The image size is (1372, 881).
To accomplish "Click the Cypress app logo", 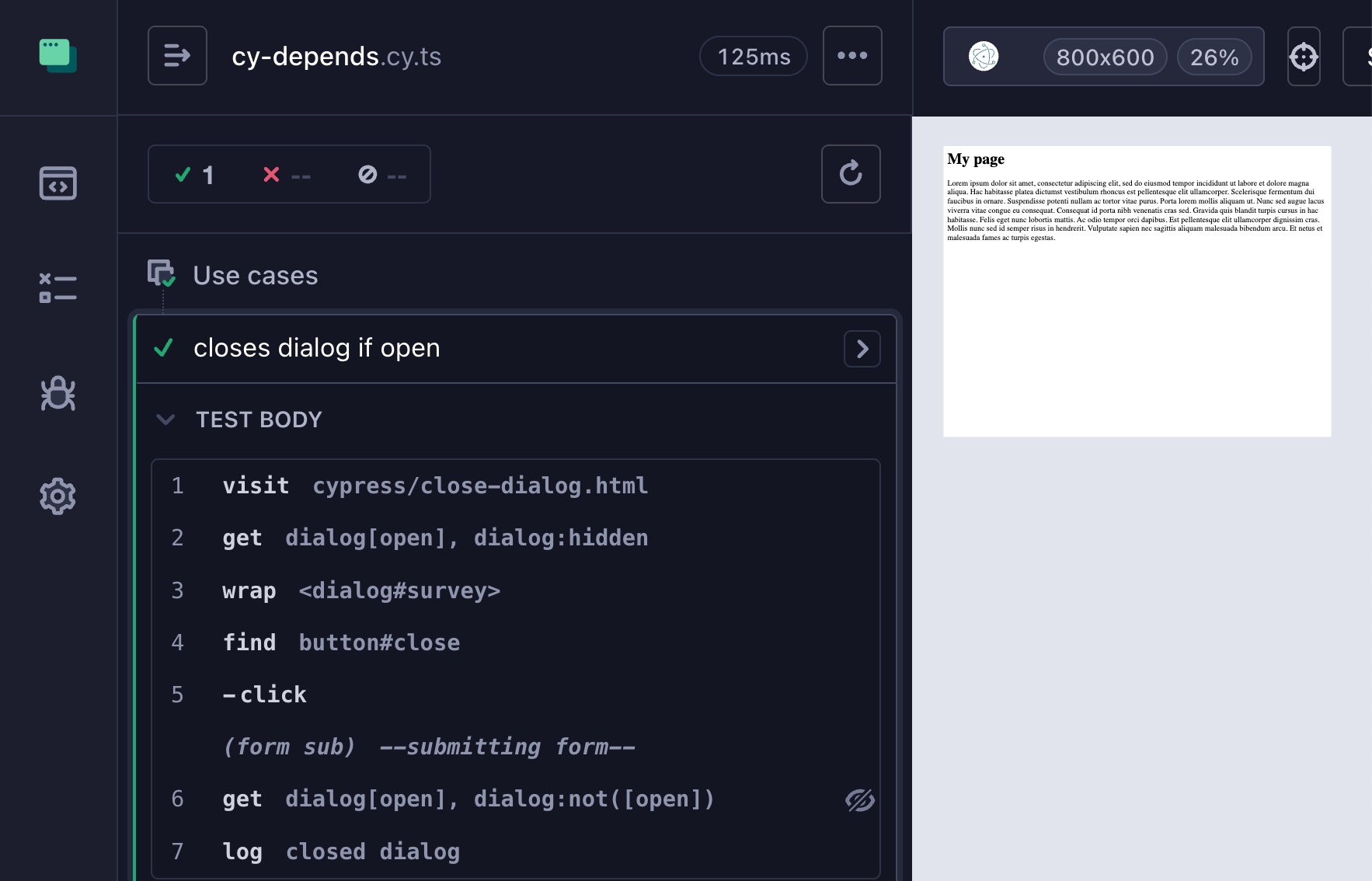I will tap(58, 56).
